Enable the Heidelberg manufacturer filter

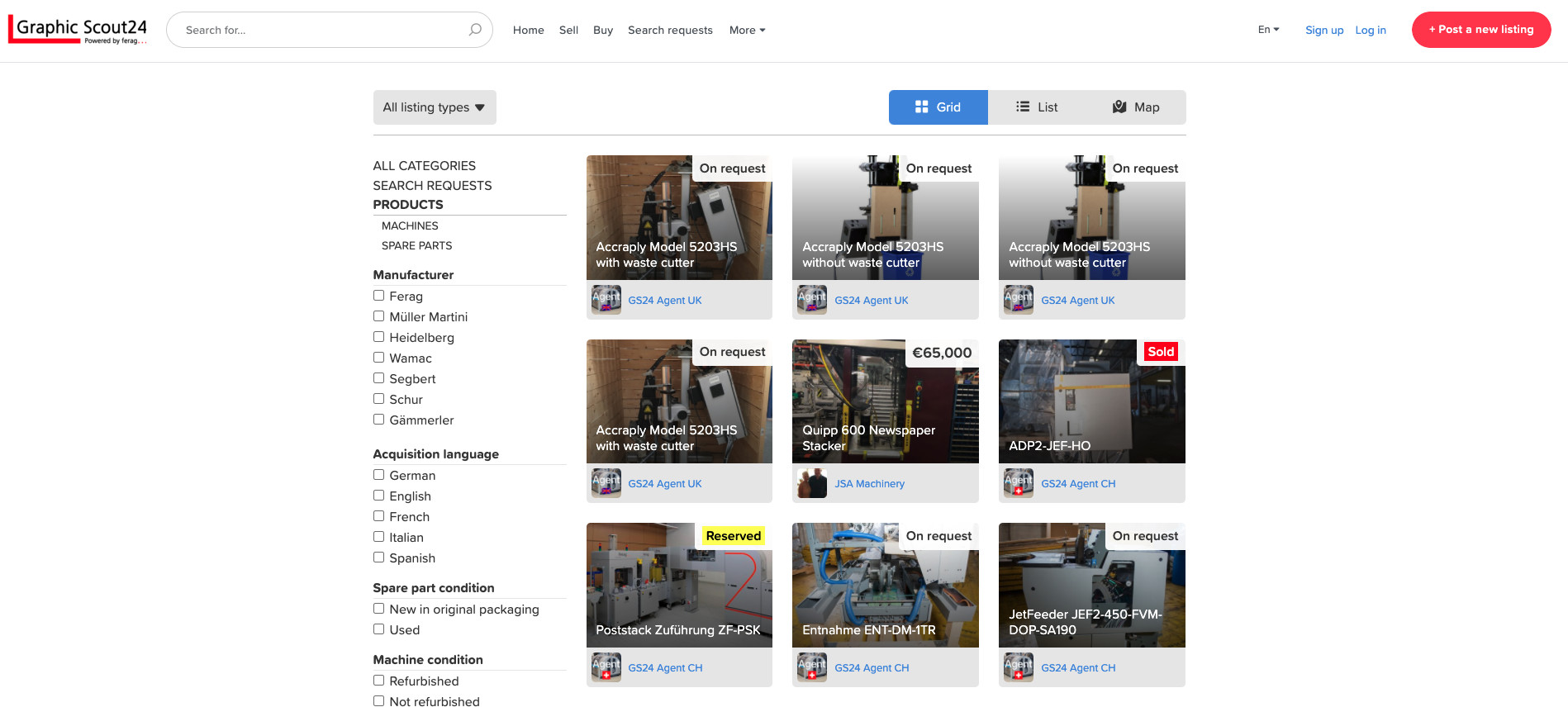[x=378, y=337]
